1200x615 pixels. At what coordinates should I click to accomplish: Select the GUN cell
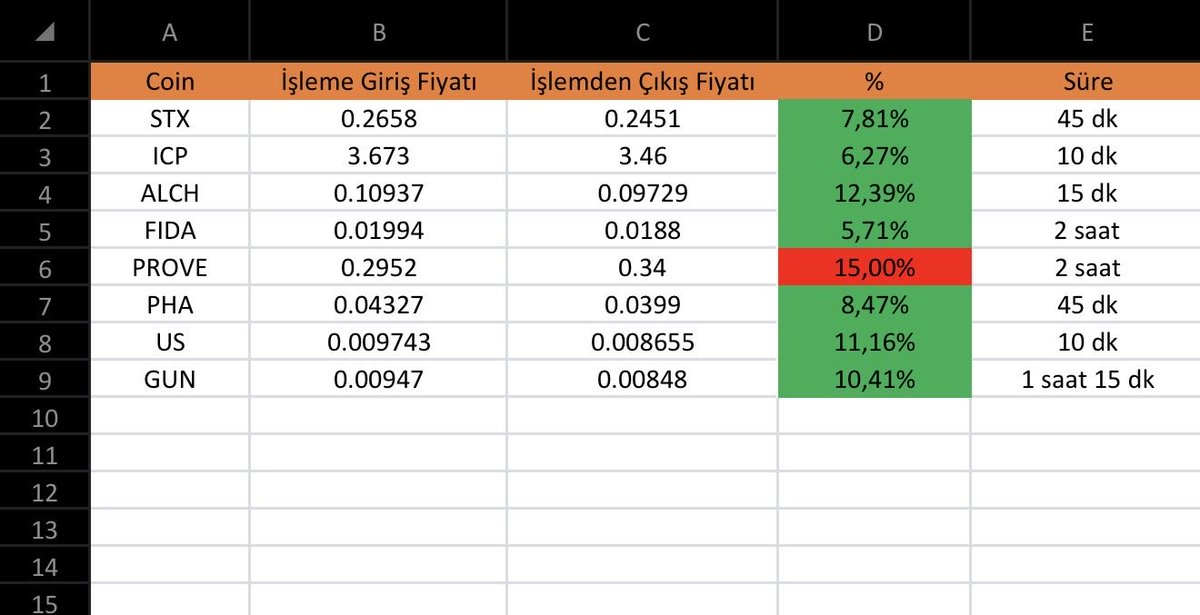point(170,379)
